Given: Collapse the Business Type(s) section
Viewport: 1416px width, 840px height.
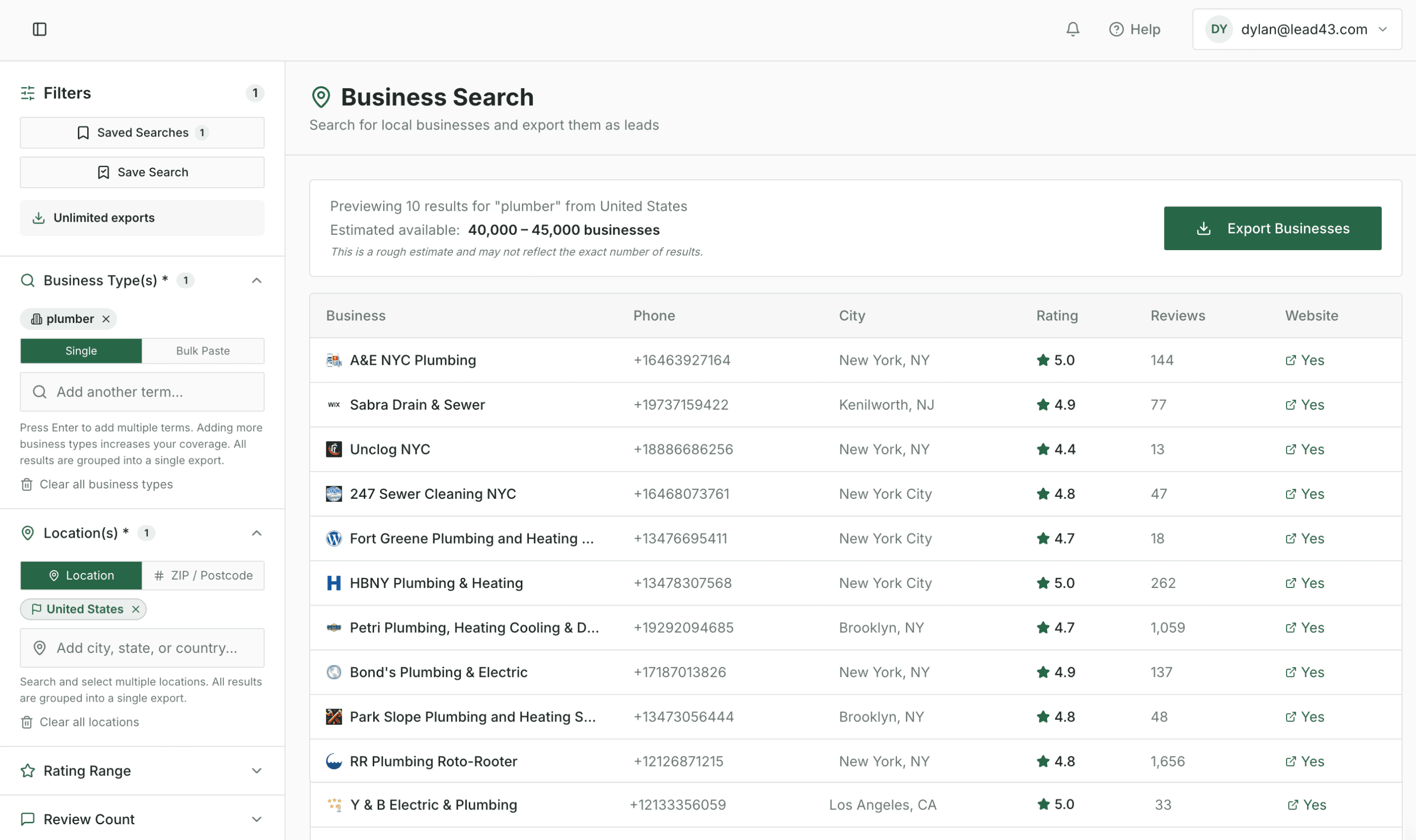Looking at the screenshot, I should [257, 280].
